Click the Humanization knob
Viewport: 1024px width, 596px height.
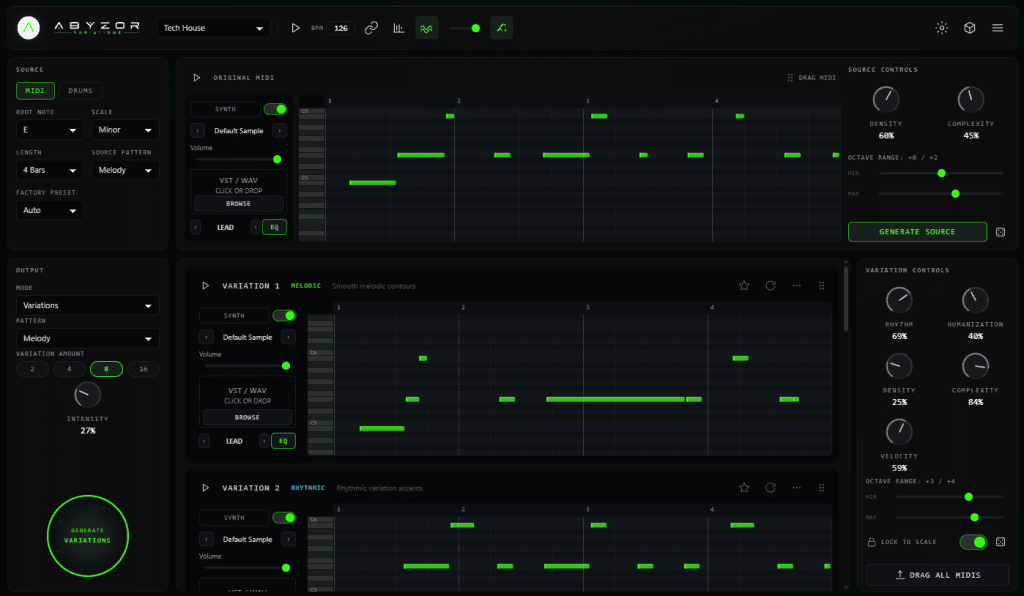(975, 300)
